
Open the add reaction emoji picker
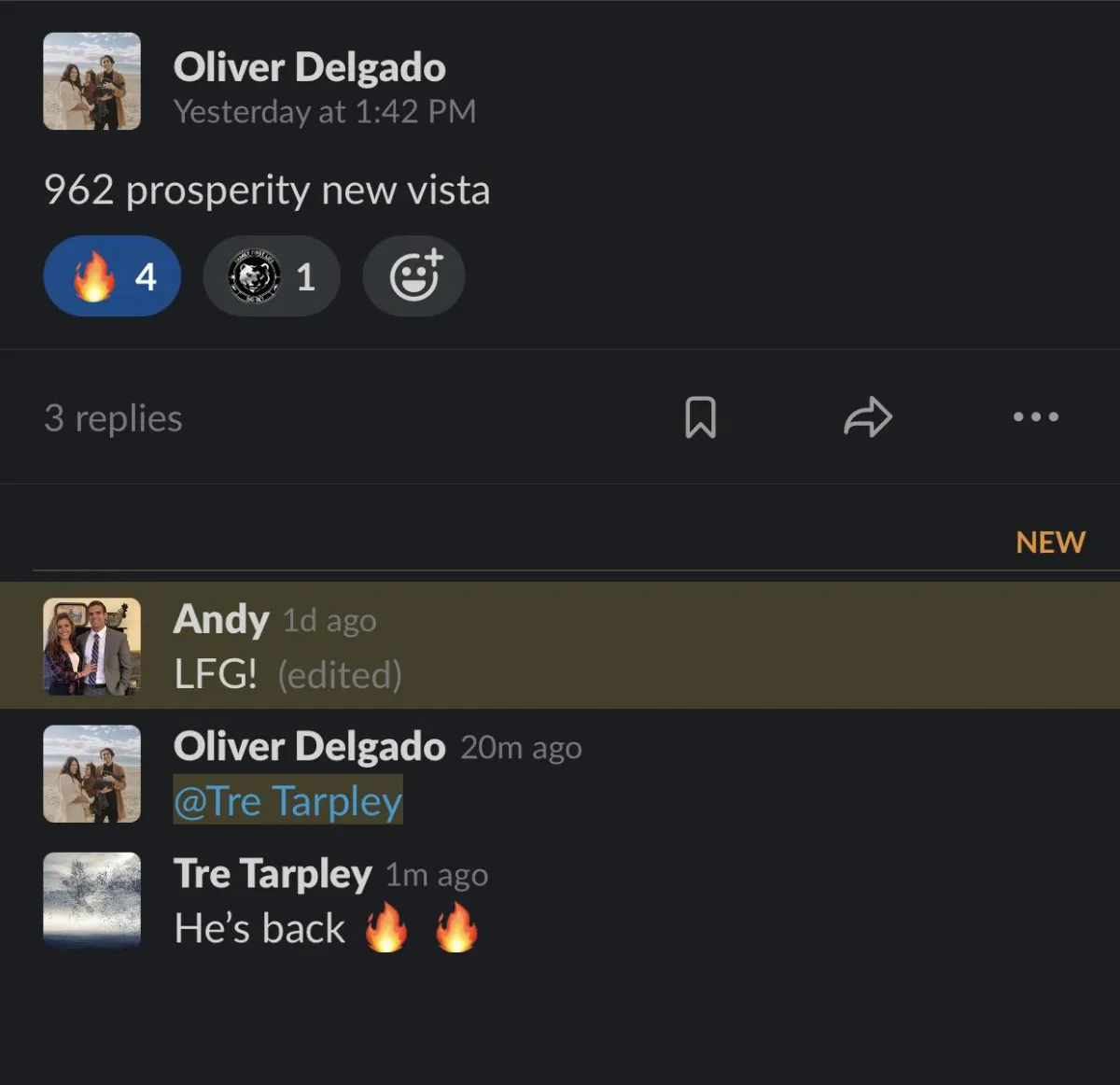click(x=413, y=276)
